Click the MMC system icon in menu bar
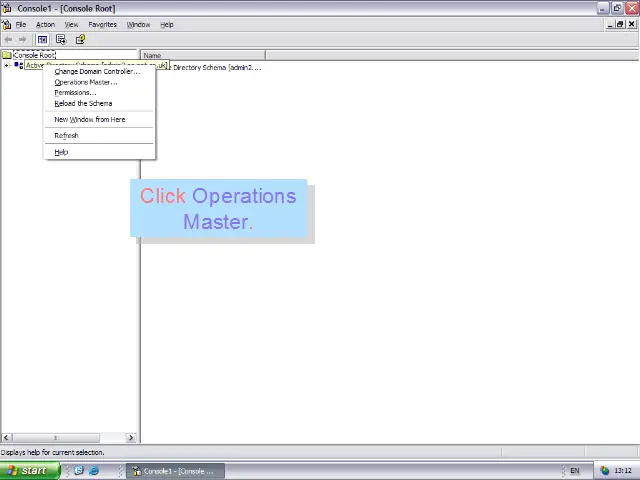Viewport: 640px width, 480px height. 6,24
